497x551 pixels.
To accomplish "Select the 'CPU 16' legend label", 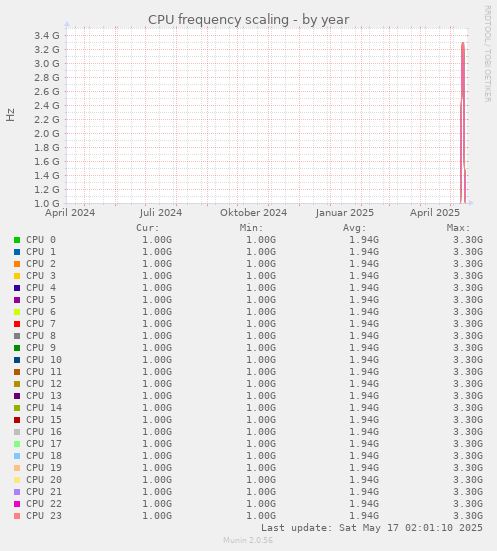I will (x=44, y=432).
